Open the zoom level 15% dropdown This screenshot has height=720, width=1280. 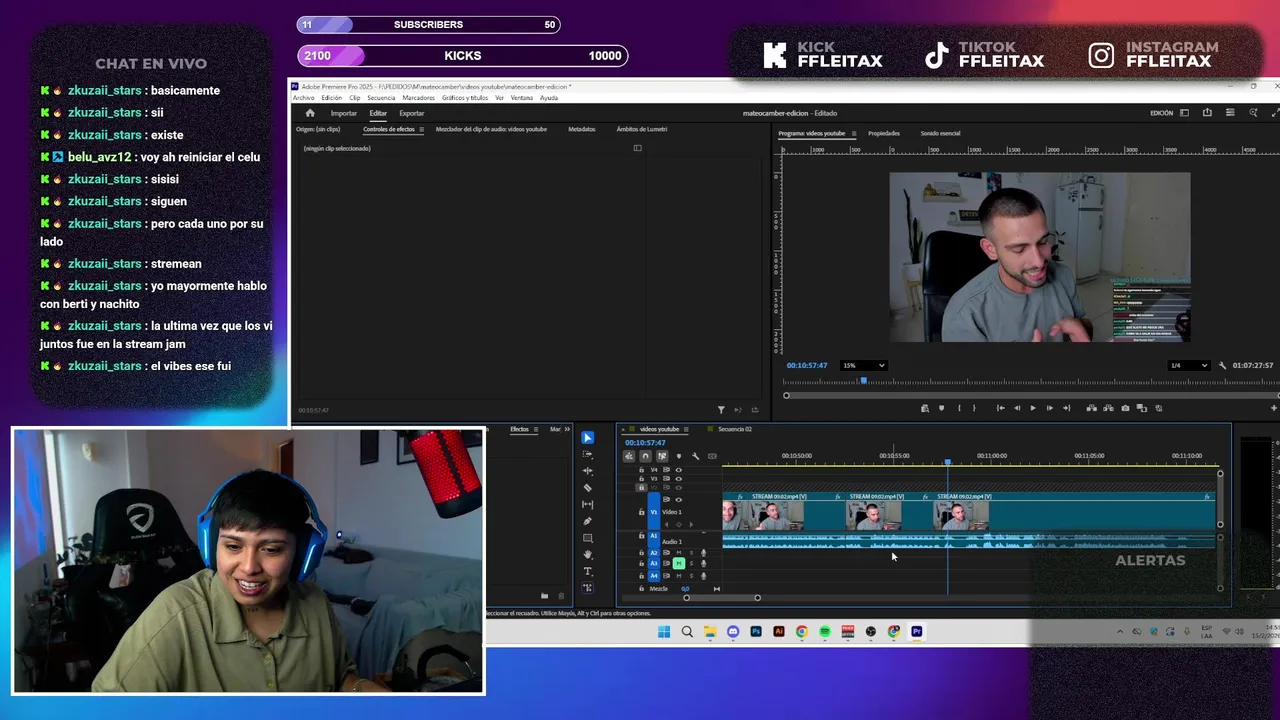point(864,365)
